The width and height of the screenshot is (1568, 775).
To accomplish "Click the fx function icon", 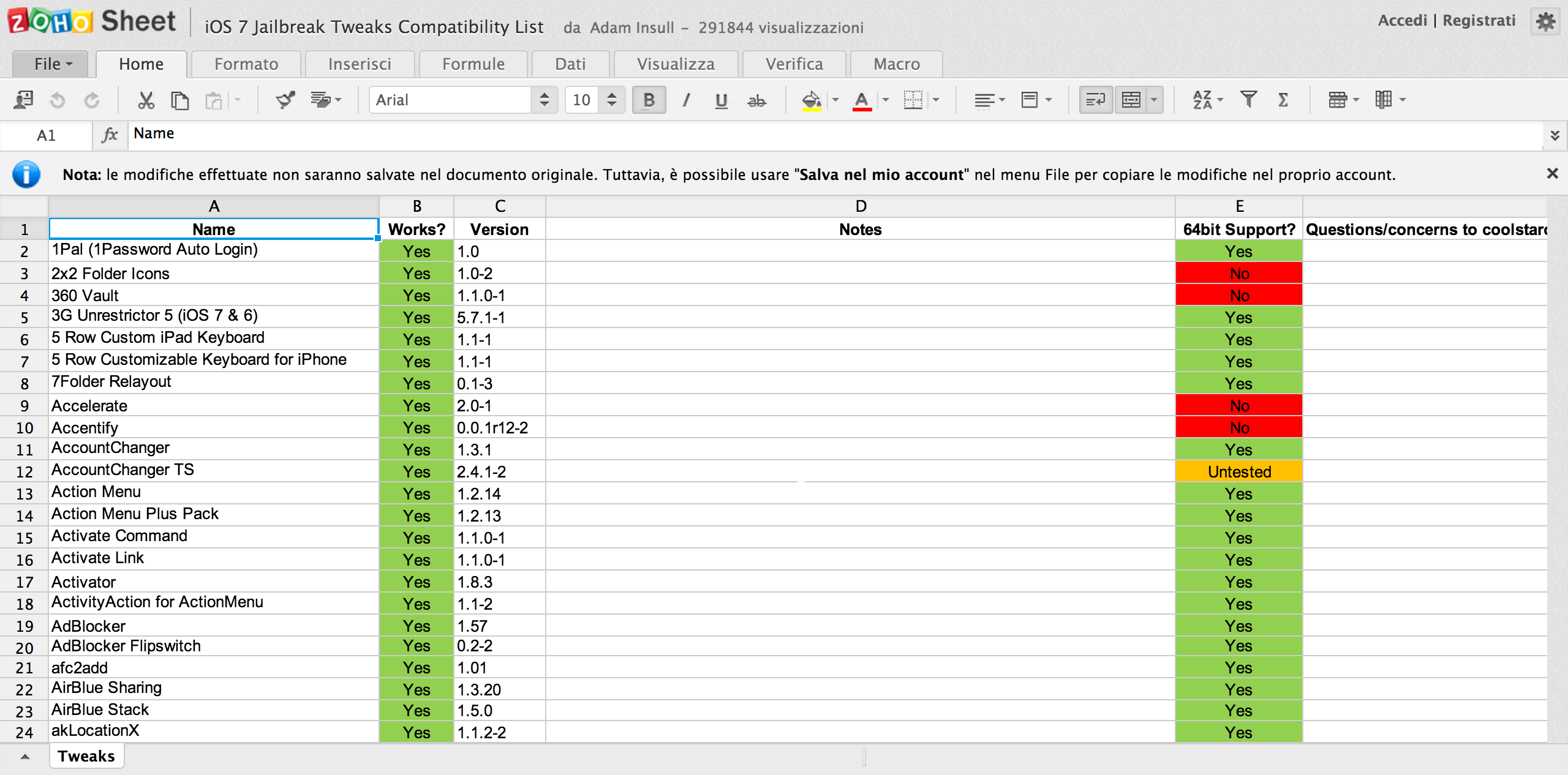I will [x=110, y=135].
